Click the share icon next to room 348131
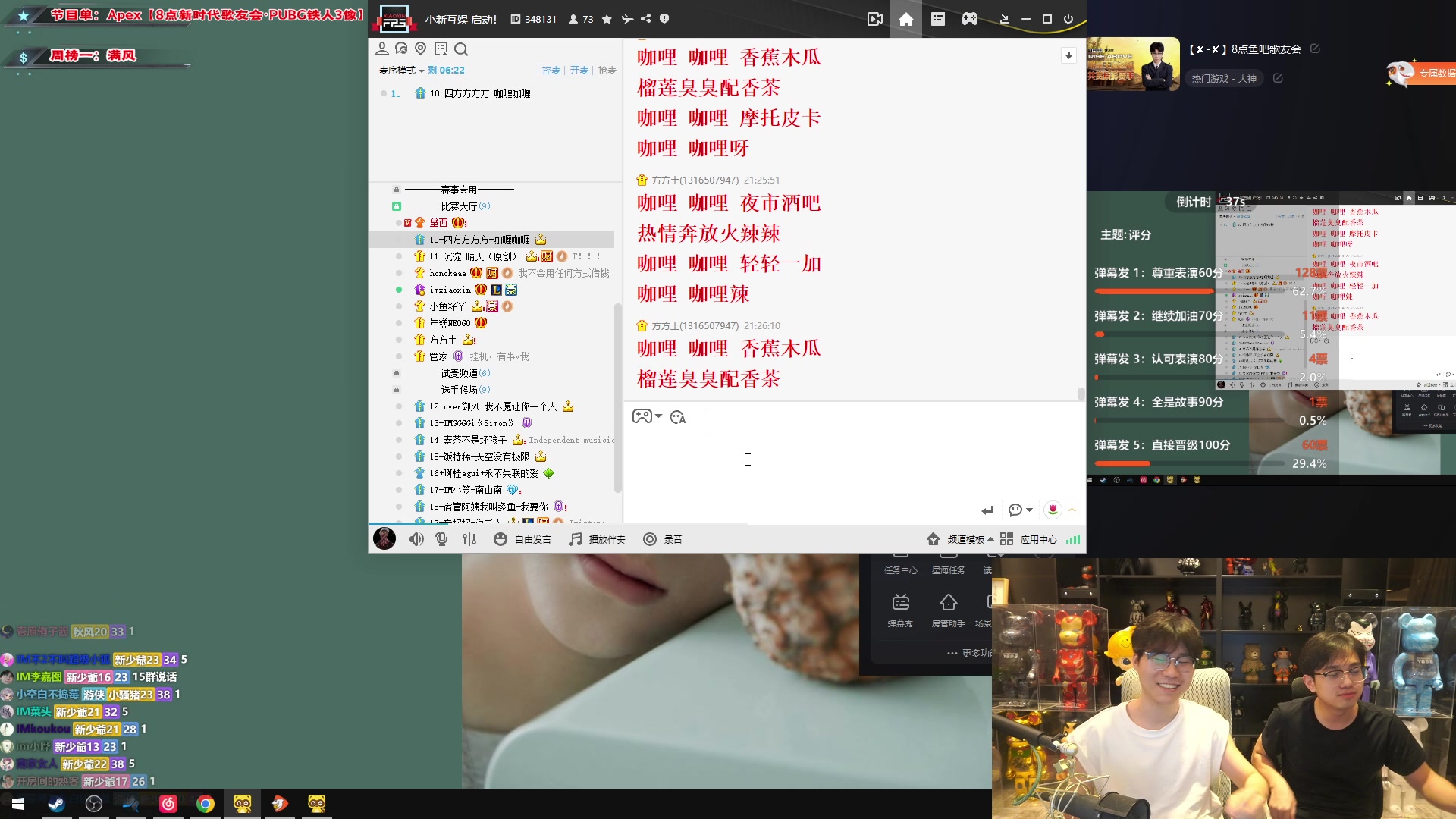 coord(646,19)
